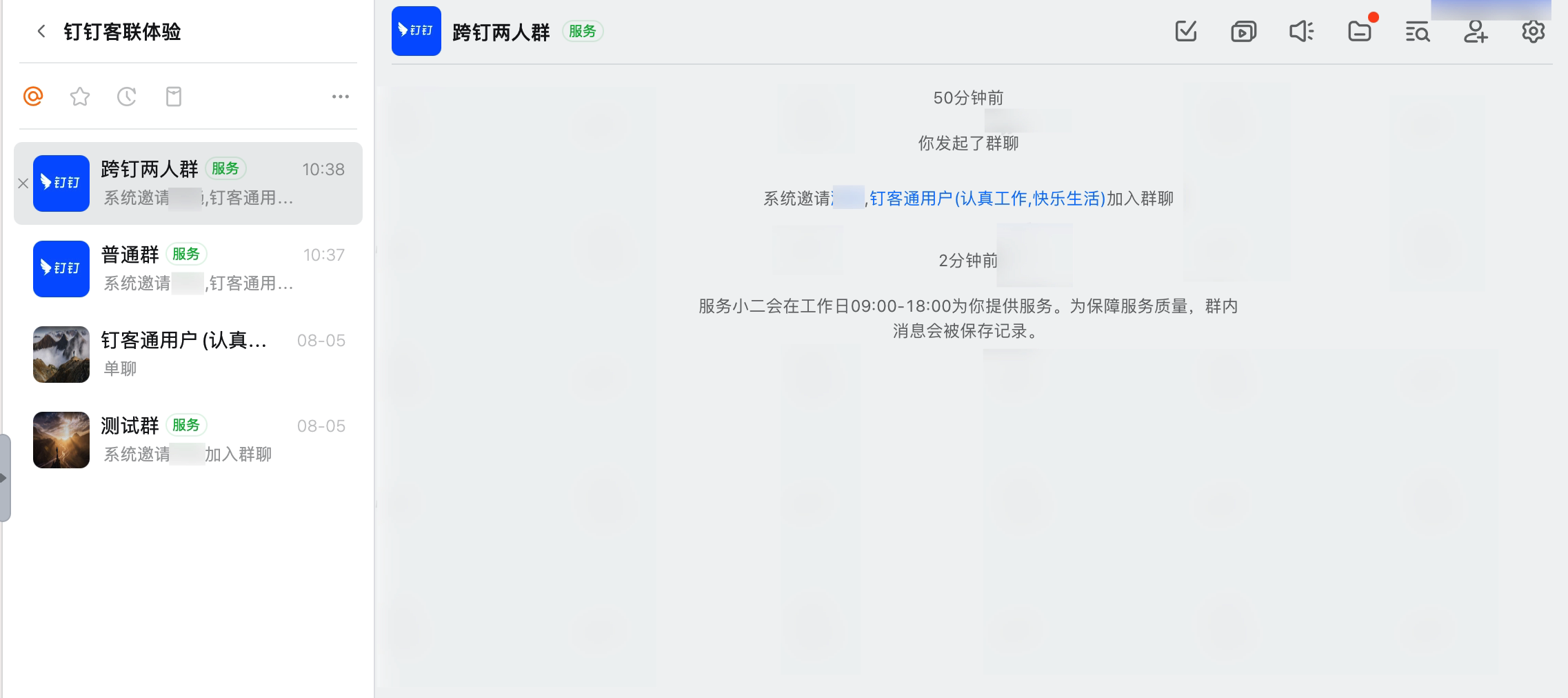Open the 测试群 conversation
Viewport: 1568px width, 698px height.
pos(188,440)
